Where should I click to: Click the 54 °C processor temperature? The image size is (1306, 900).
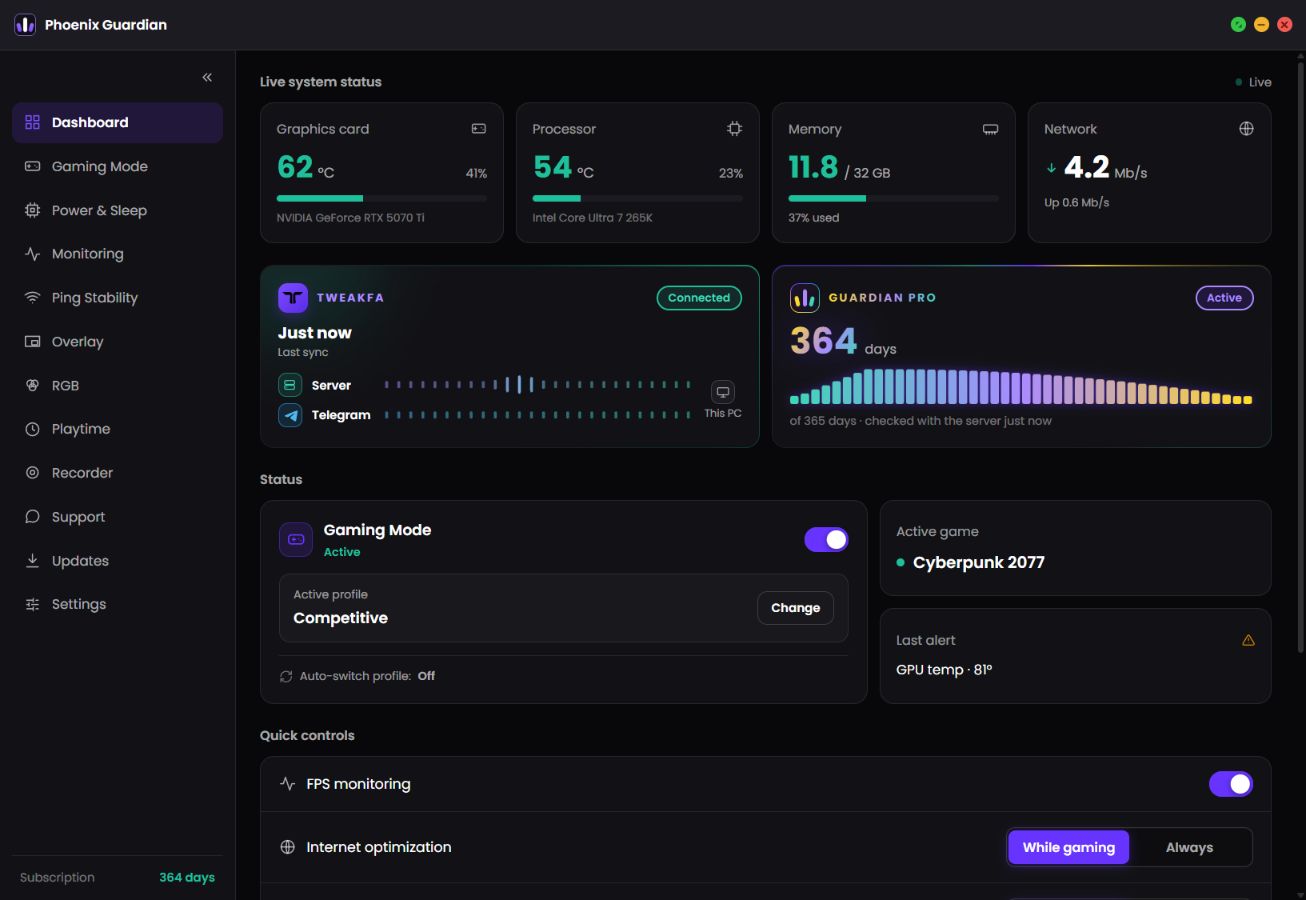coord(563,167)
